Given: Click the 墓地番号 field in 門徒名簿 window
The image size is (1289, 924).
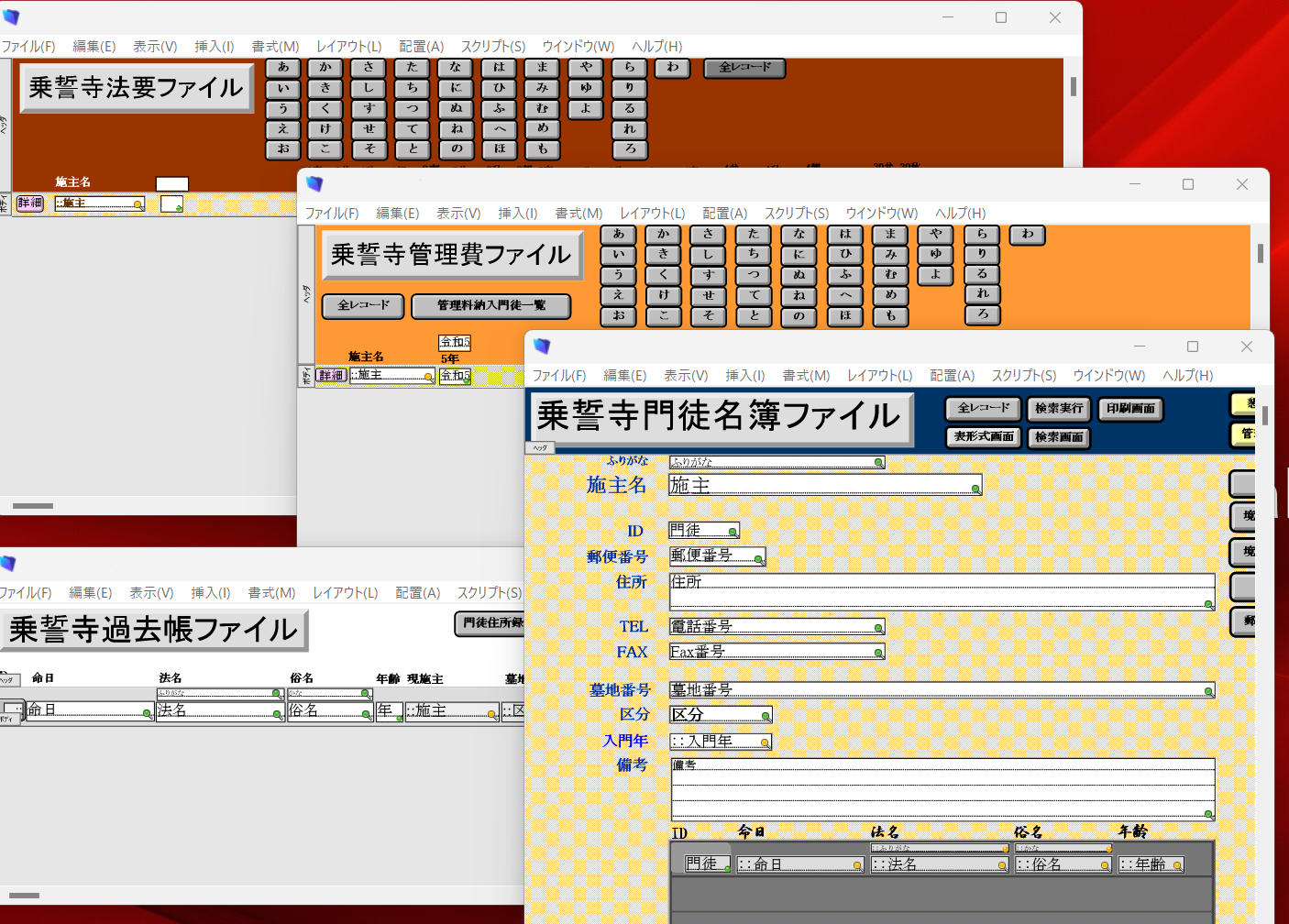Looking at the screenshot, I should (x=942, y=690).
